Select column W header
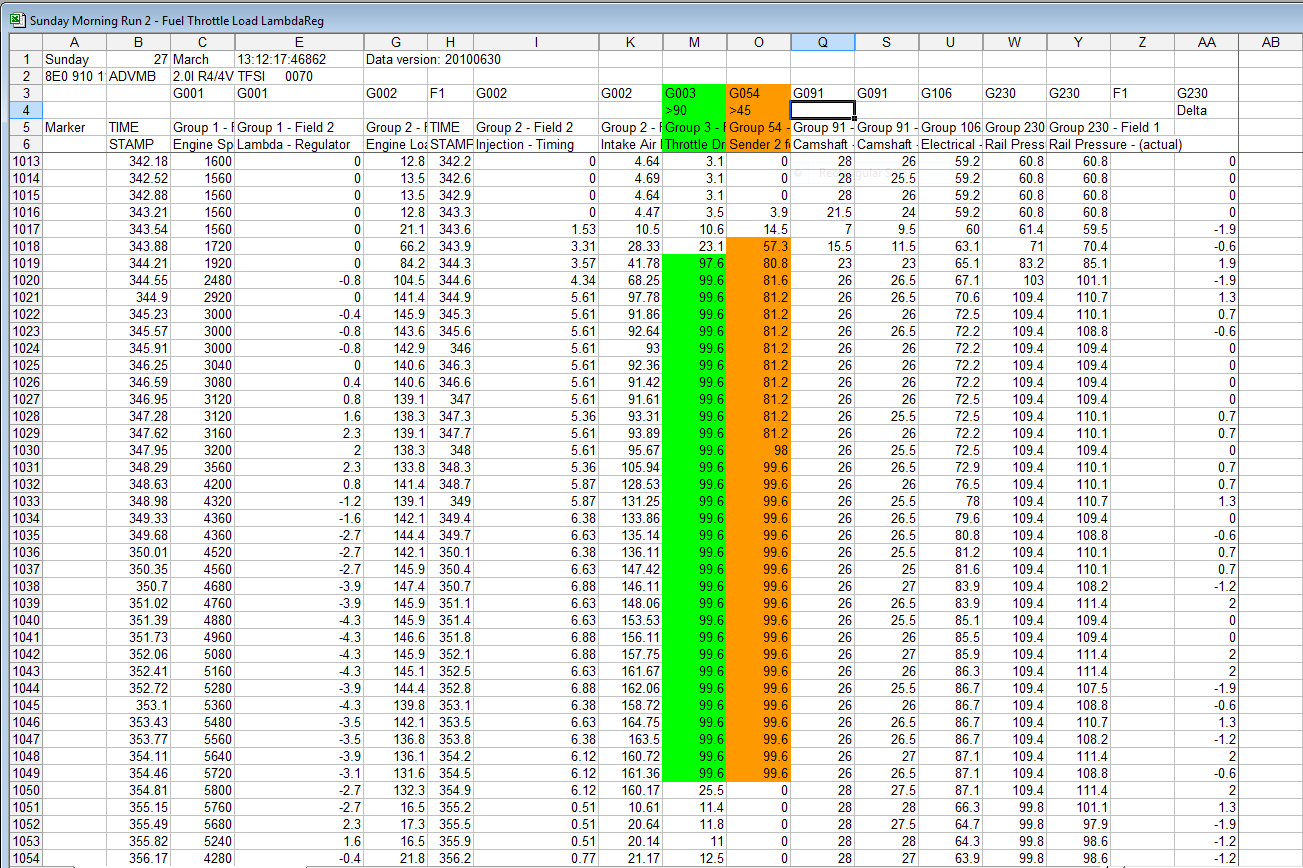The width and height of the screenshot is (1303, 868). point(1014,42)
